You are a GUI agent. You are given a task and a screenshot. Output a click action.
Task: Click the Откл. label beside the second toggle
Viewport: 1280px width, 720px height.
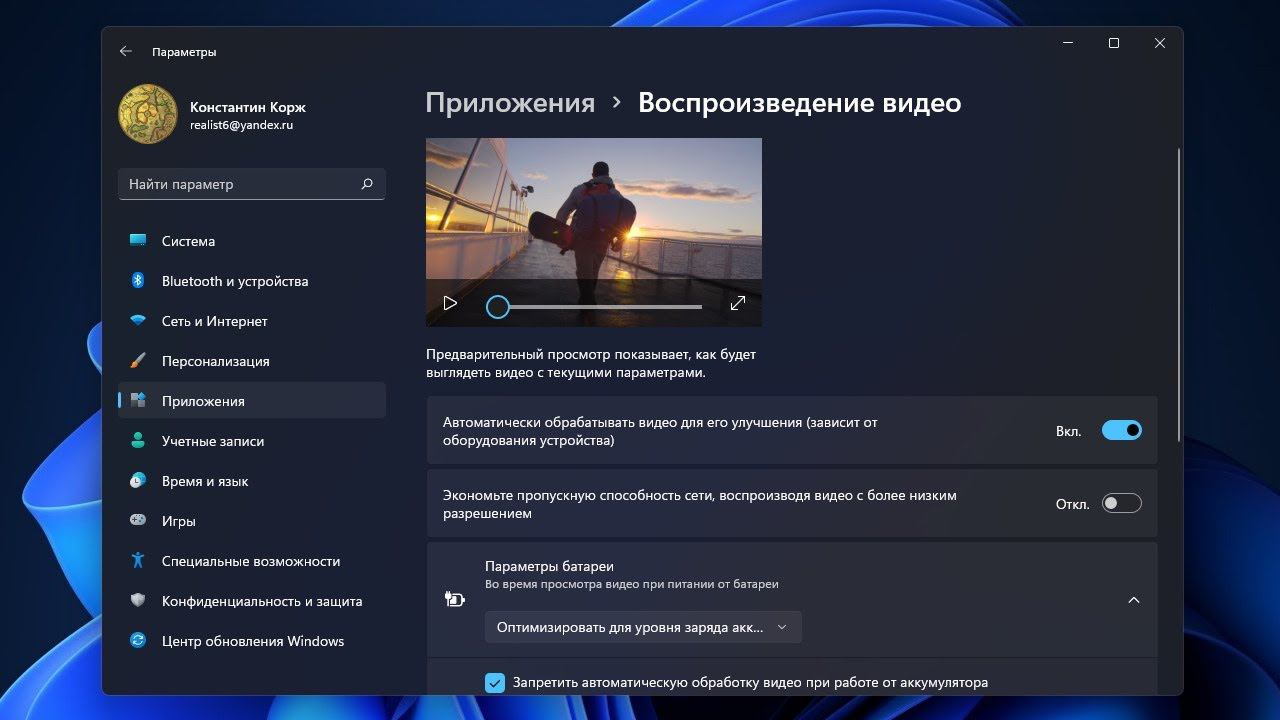click(1073, 504)
